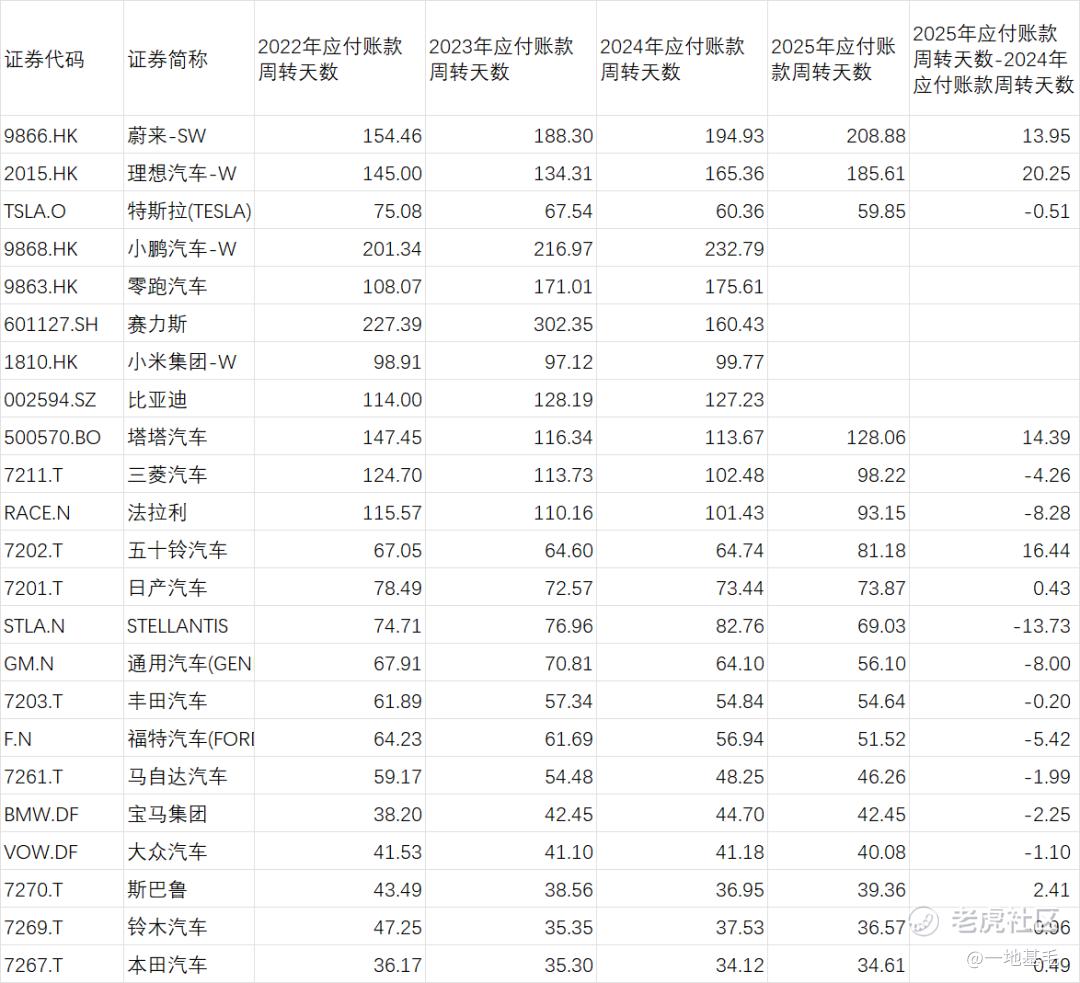The image size is (1080, 983).
Task: Click the value 171.01 for 零跑汽车
Action: [x=563, y=287]
